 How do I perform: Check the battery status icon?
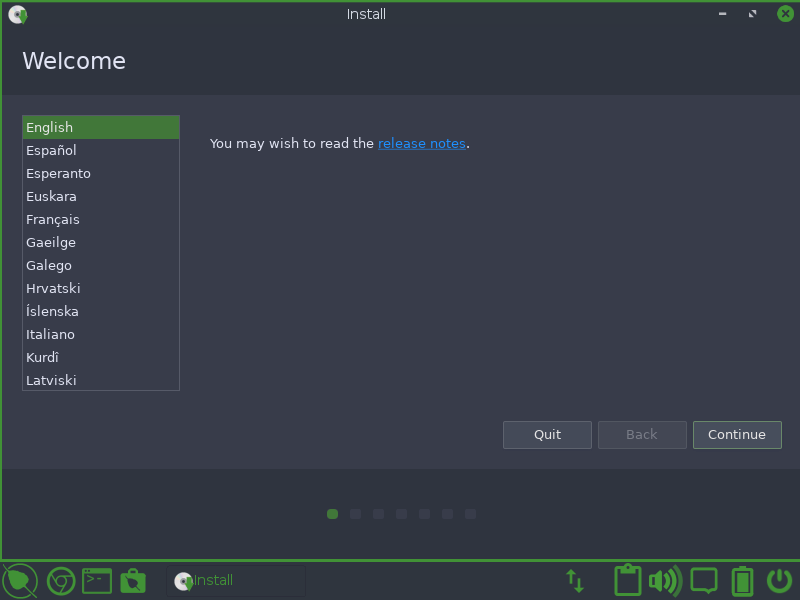coord(742,581)
